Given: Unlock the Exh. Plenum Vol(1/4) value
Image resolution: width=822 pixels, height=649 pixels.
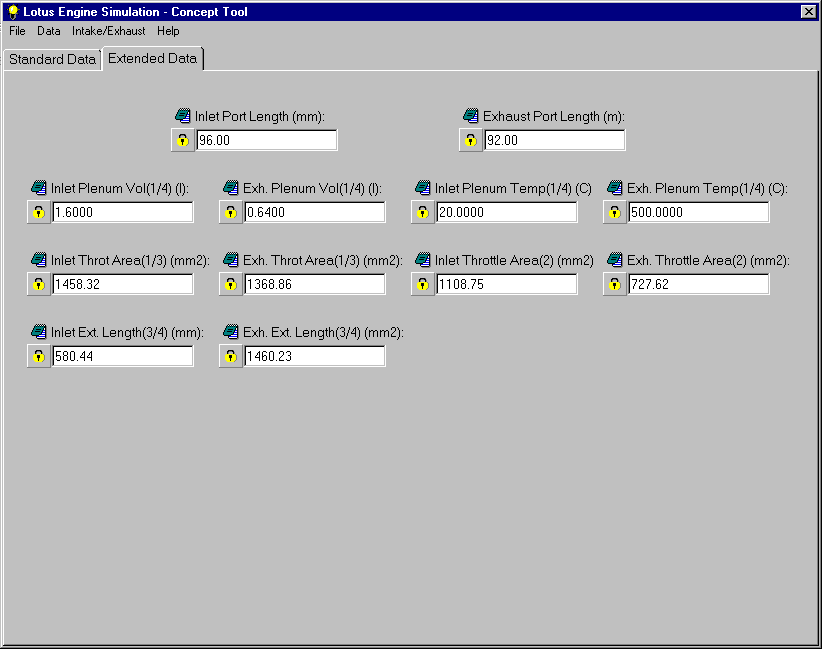Looking at the screenshot, I should click(x=231, y=212).
